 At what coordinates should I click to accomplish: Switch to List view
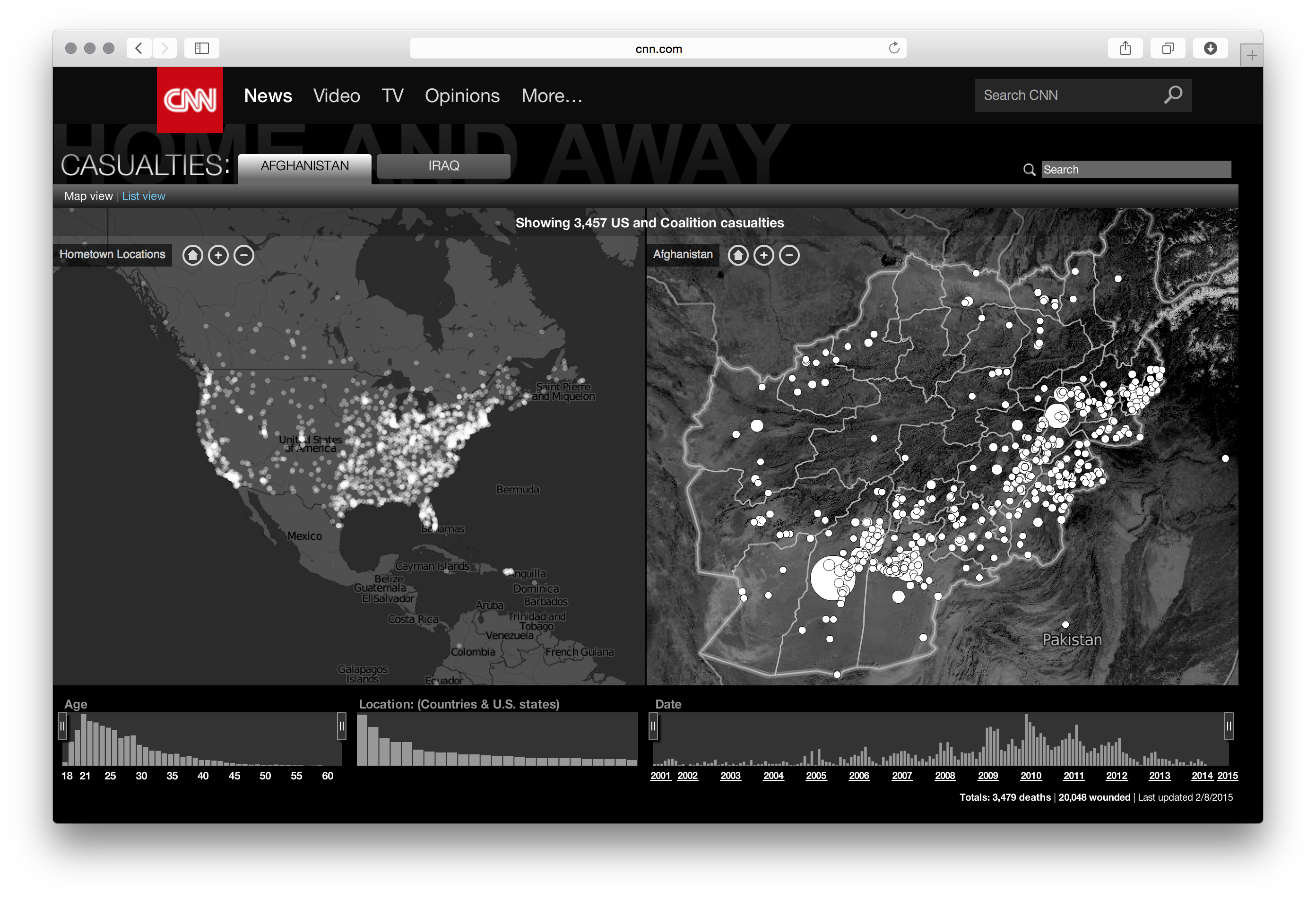tap(143, 196)
